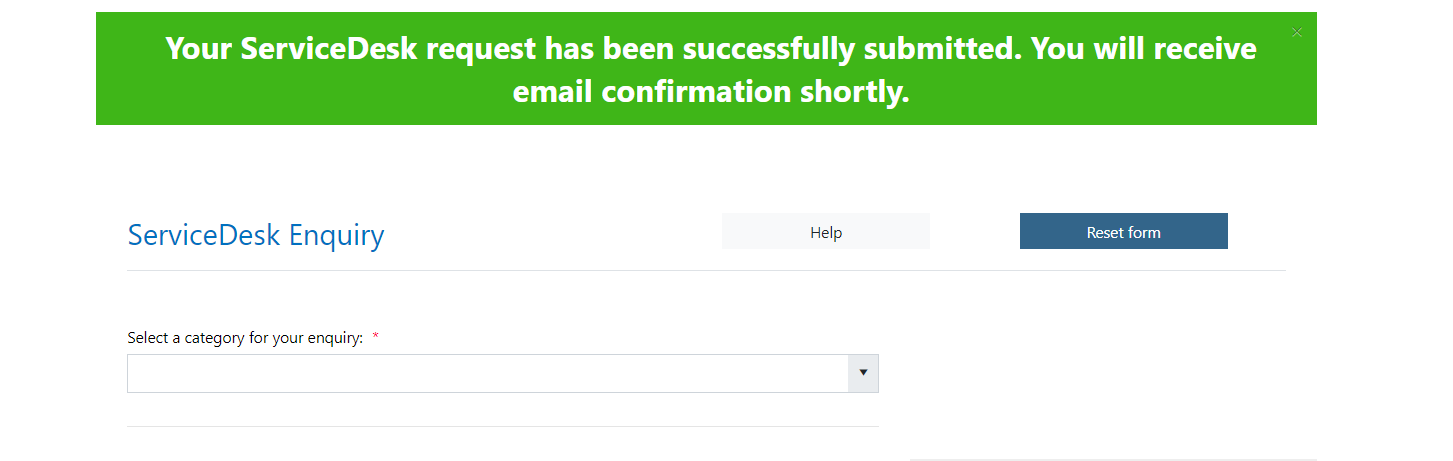Click the word 'Your' starting the banner

pos(199,48)
